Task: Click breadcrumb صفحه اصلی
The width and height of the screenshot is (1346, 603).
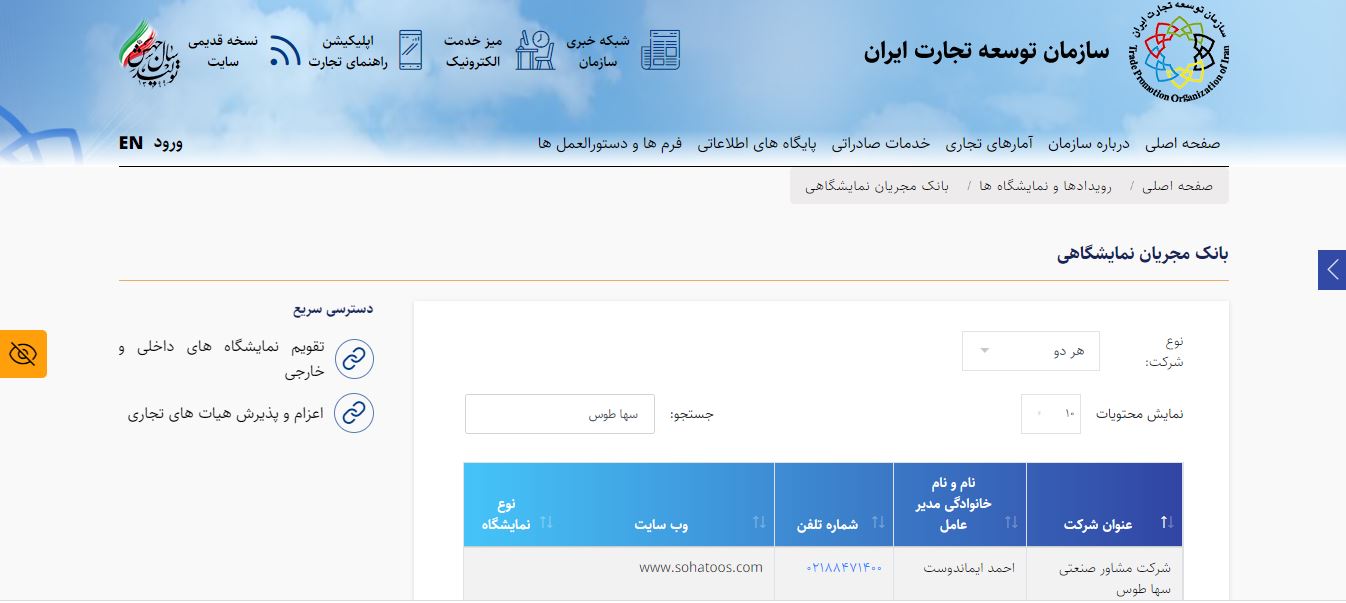Action: click(1178, 186)
